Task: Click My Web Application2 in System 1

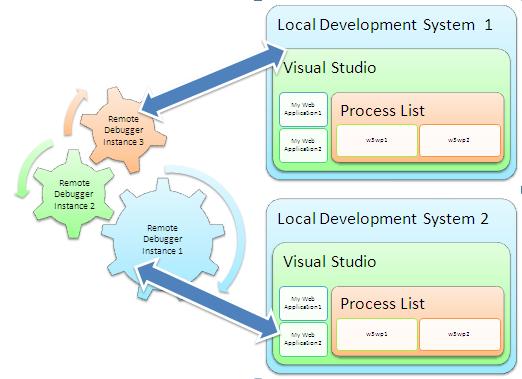Action: (x=303, y=145)
